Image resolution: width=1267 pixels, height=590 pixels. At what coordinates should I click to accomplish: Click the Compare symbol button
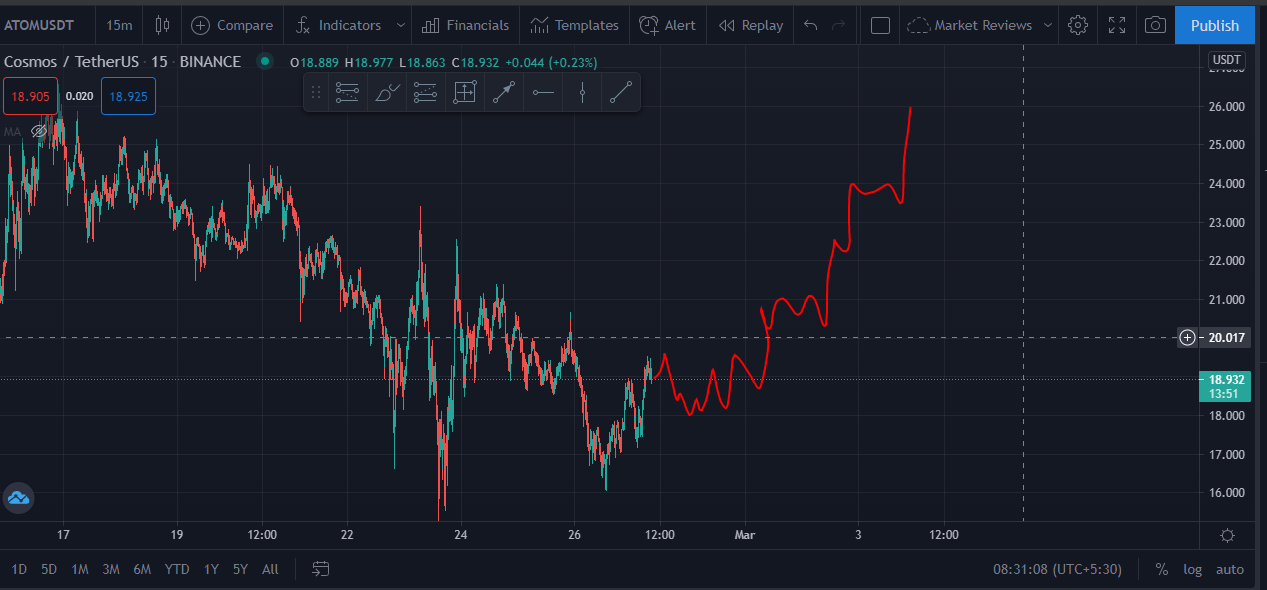click(232, 25)
